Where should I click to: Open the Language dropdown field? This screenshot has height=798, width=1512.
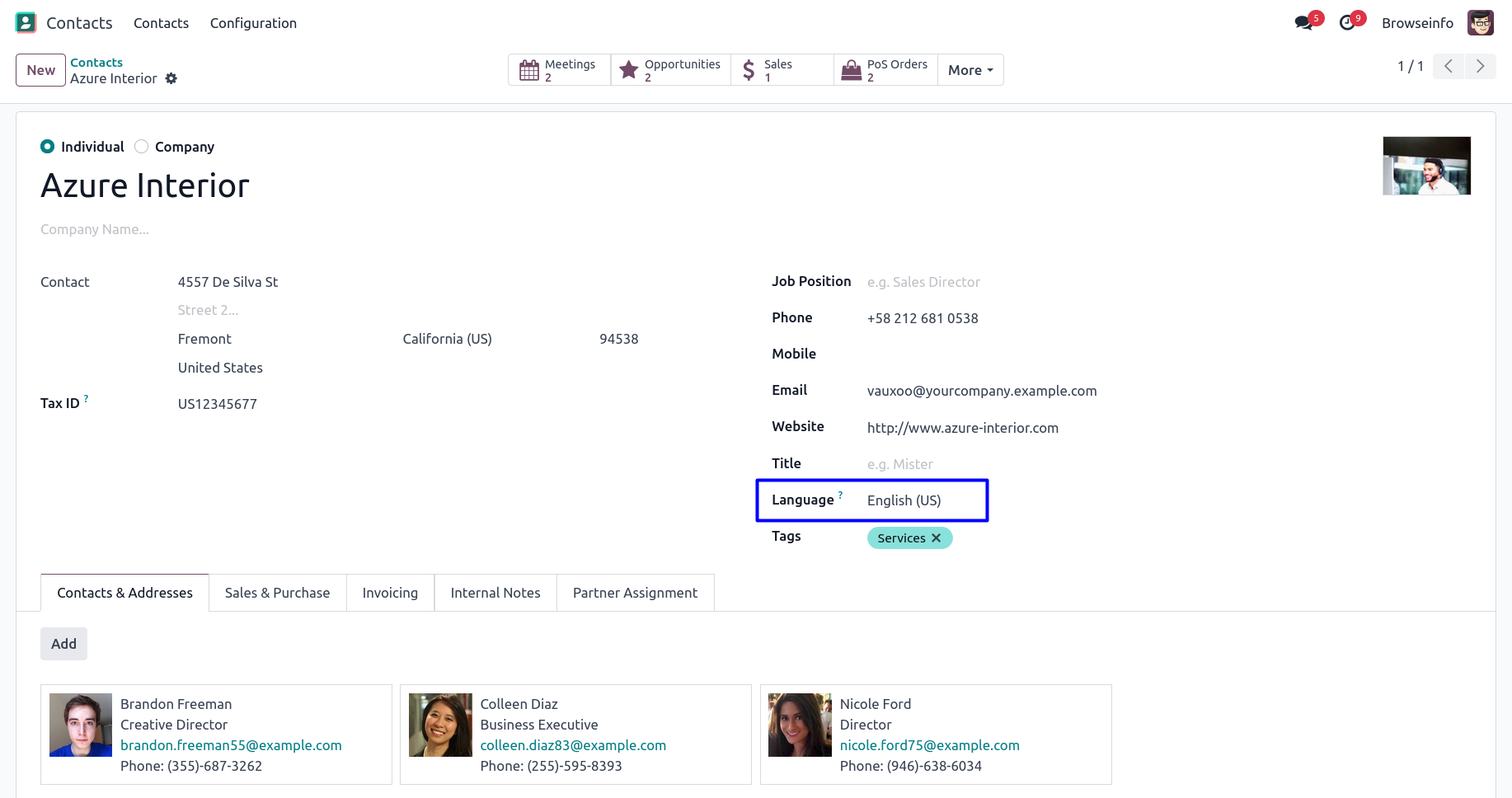tap(922, 500)
